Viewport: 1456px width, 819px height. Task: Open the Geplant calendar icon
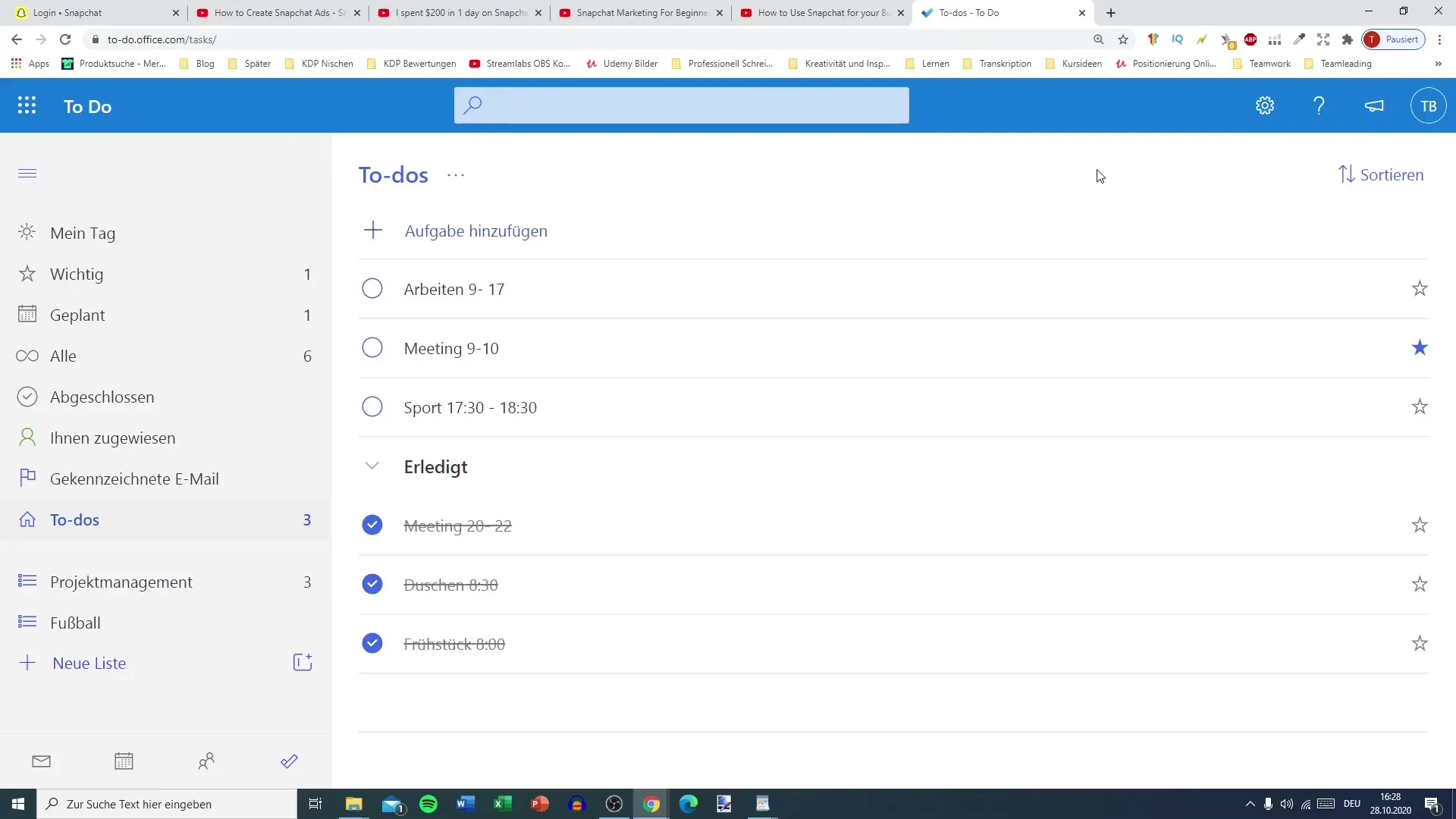(27, 314)
